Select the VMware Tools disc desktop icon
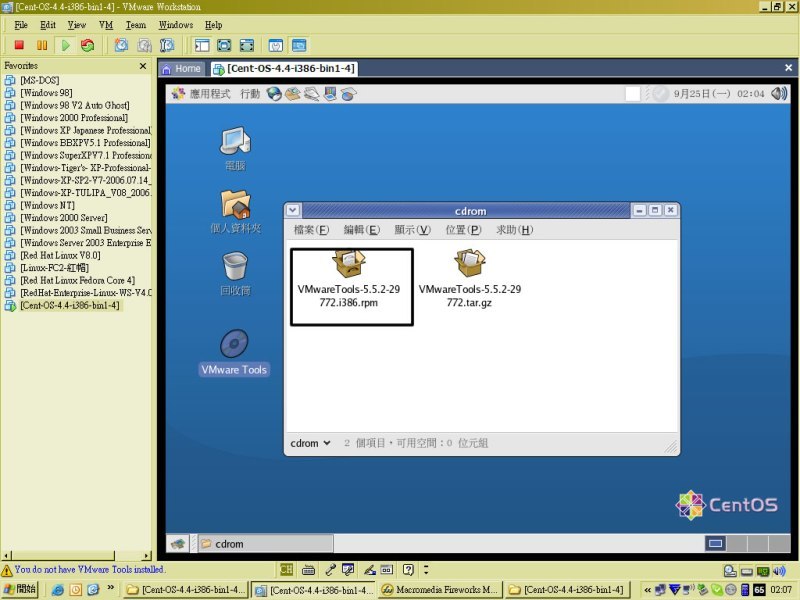The width and height of the screenshot is (800, 600). (x=234, y=353)
